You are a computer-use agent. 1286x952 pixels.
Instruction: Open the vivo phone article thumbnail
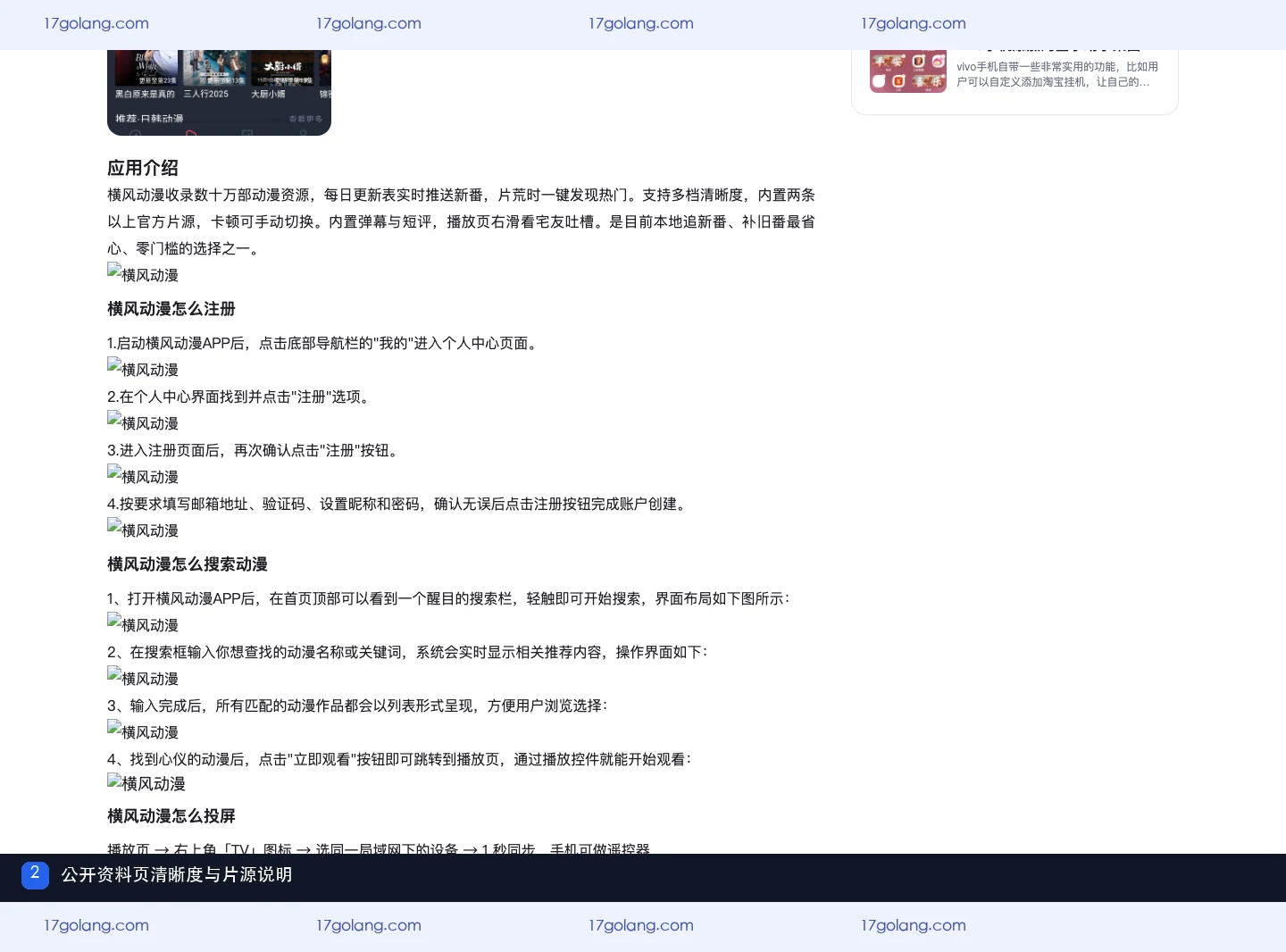pos(908,71)
